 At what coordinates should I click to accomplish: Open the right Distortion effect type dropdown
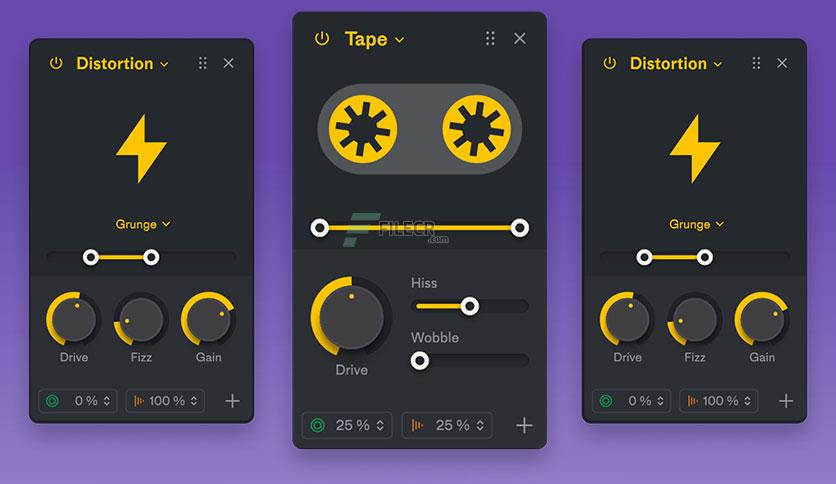click(x=676, y=63)
